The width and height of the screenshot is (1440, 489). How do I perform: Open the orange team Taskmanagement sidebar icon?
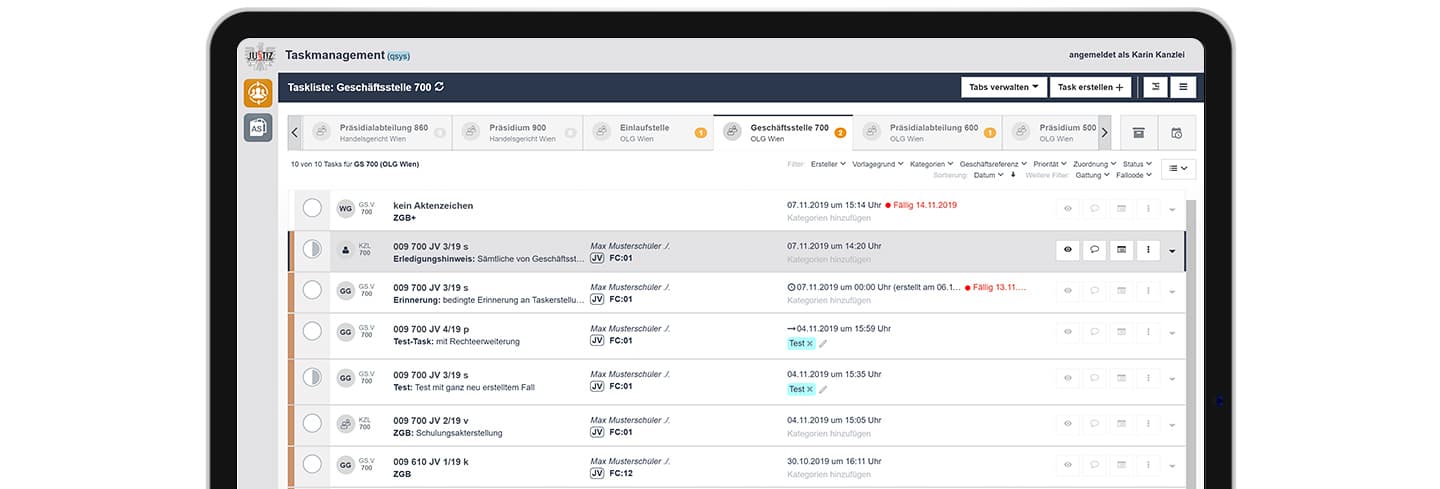(258, 93)
